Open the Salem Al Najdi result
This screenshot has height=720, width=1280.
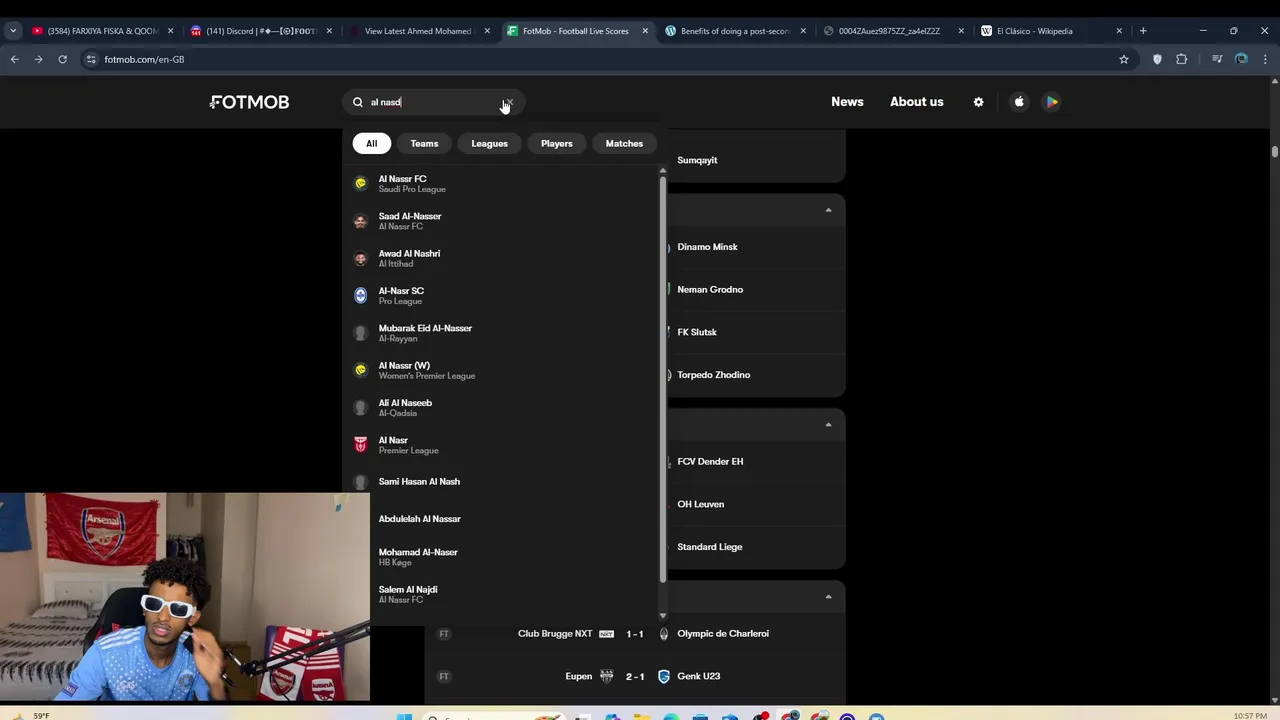coord(513,594)
